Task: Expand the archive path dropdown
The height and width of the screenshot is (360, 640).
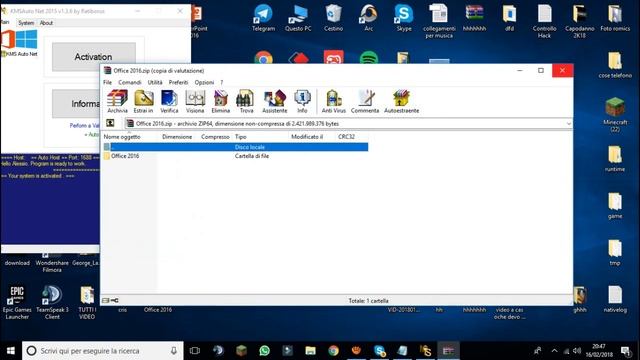Action: coord(568,124)
